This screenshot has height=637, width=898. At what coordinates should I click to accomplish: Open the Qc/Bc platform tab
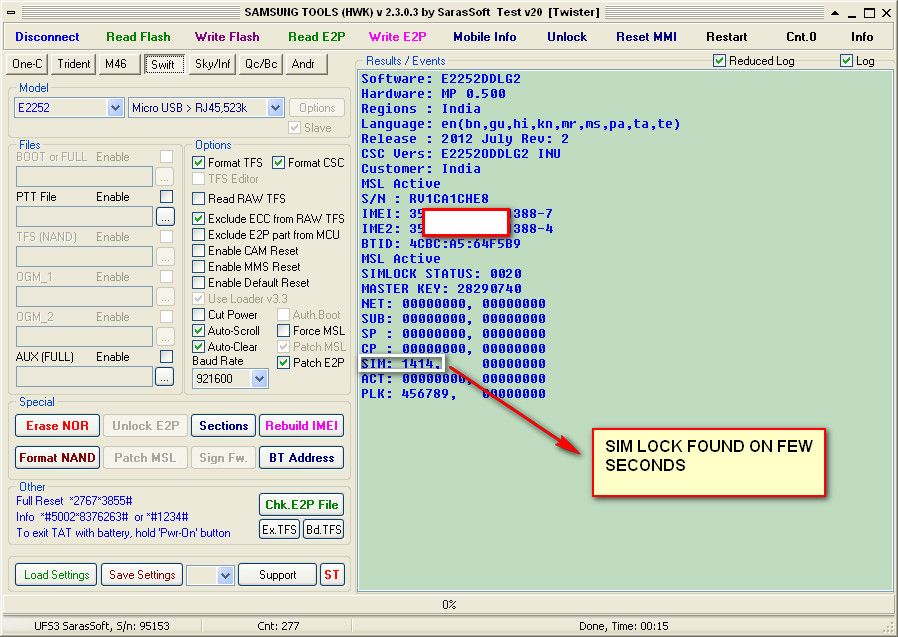[x=261, y=64]
